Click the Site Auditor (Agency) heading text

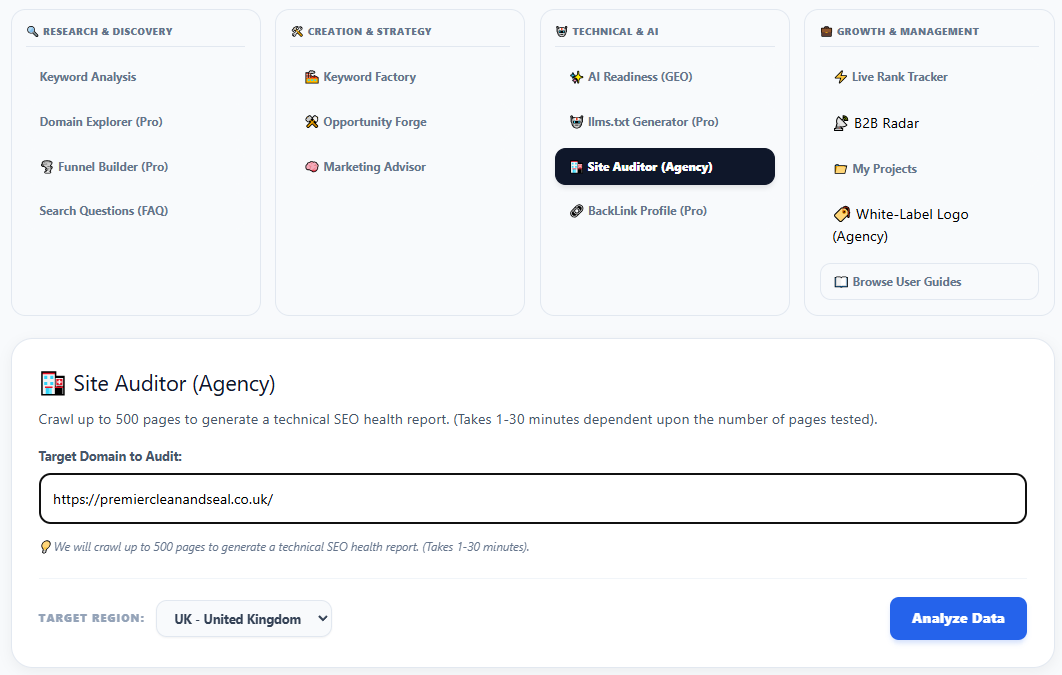click(175, 384)
